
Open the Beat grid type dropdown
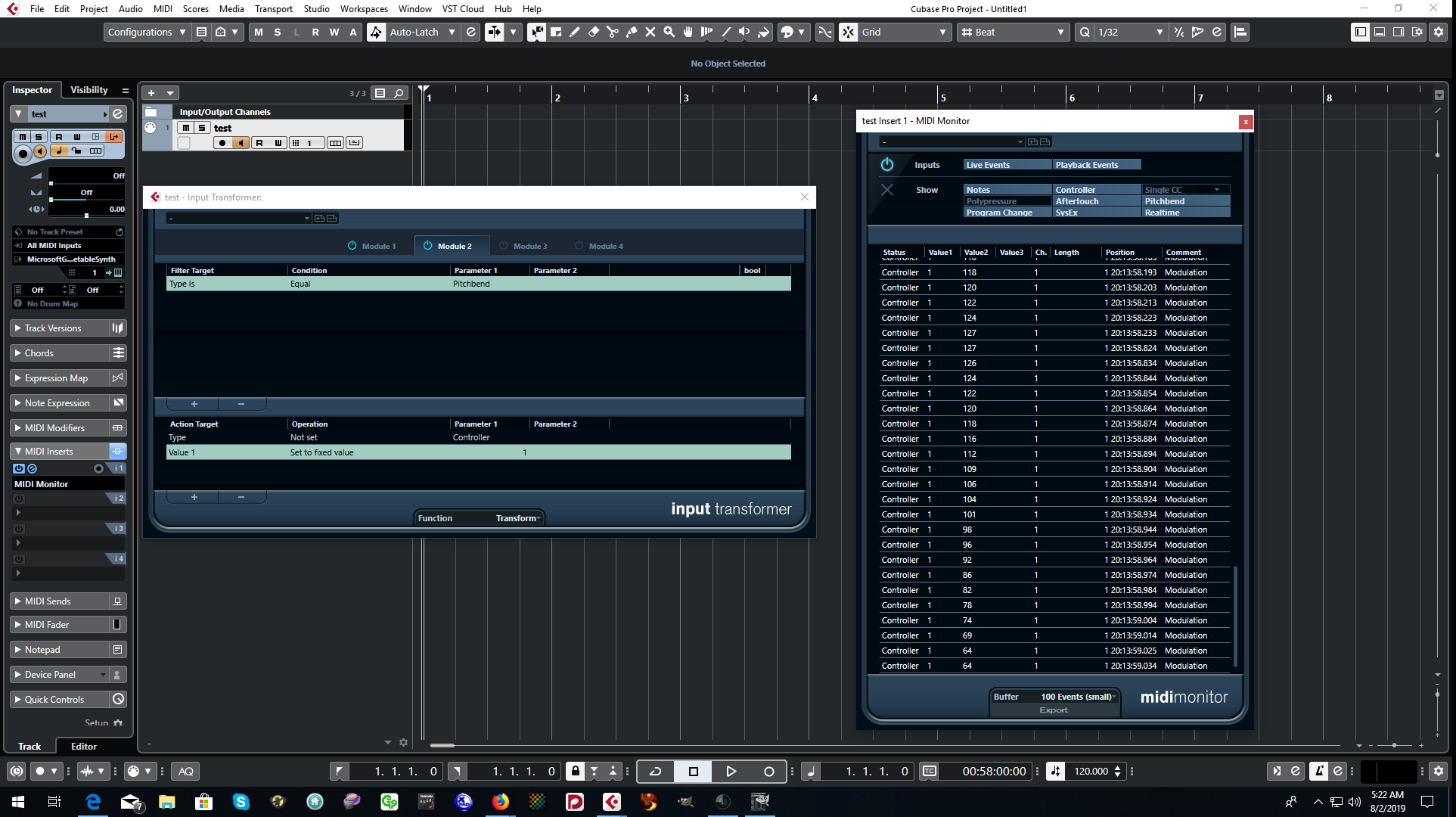tap(1013, 32)
